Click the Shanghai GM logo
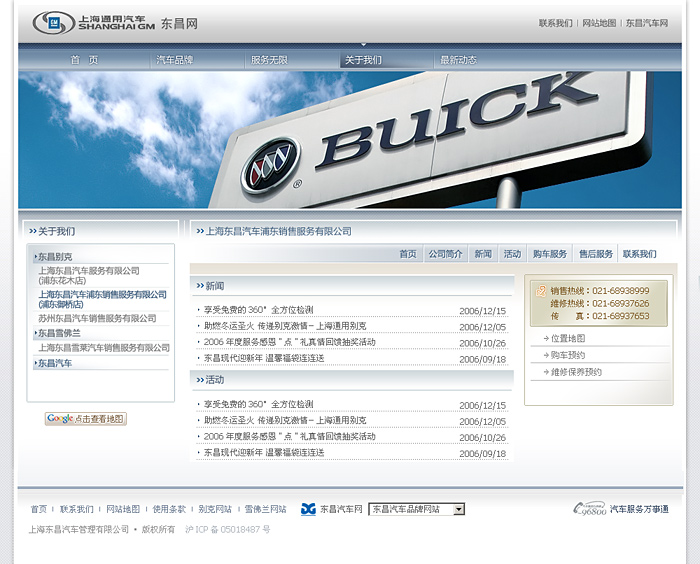Image resolution: width=700 pixels, height=564 pixels. 94,23
